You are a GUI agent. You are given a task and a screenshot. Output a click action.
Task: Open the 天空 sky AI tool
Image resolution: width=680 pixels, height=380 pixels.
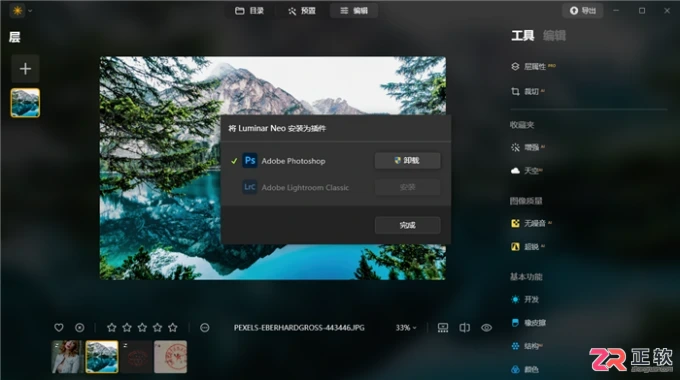click(x=527, y=170)
